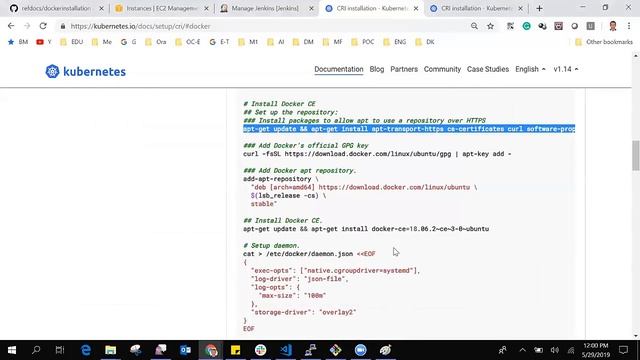Image resolution: width=640 pixels, height=360 pixels.
Task: Click the curl -fsSL docker gpg command line
Action: coord(377,154)
